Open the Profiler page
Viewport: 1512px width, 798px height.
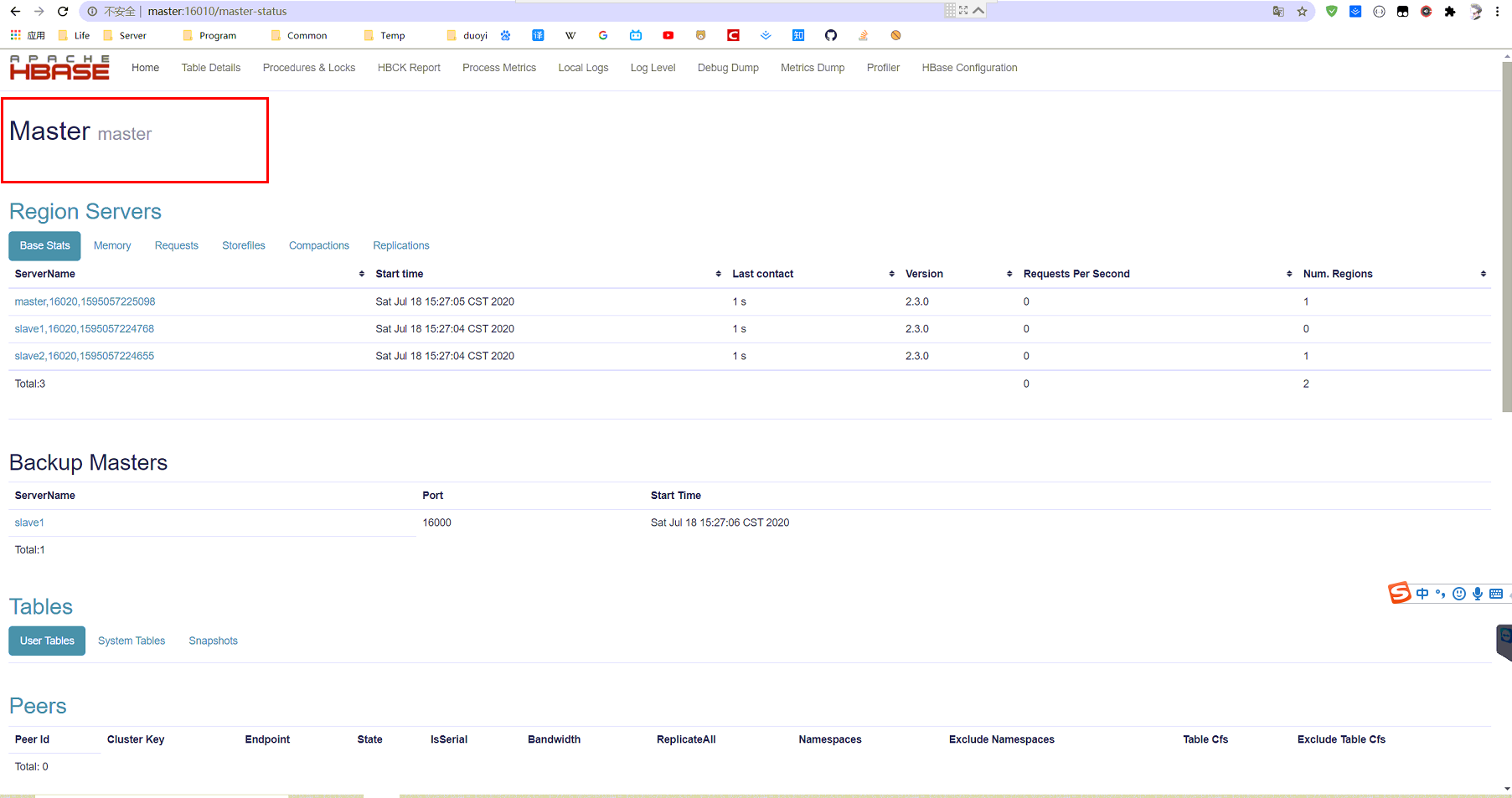883,68
